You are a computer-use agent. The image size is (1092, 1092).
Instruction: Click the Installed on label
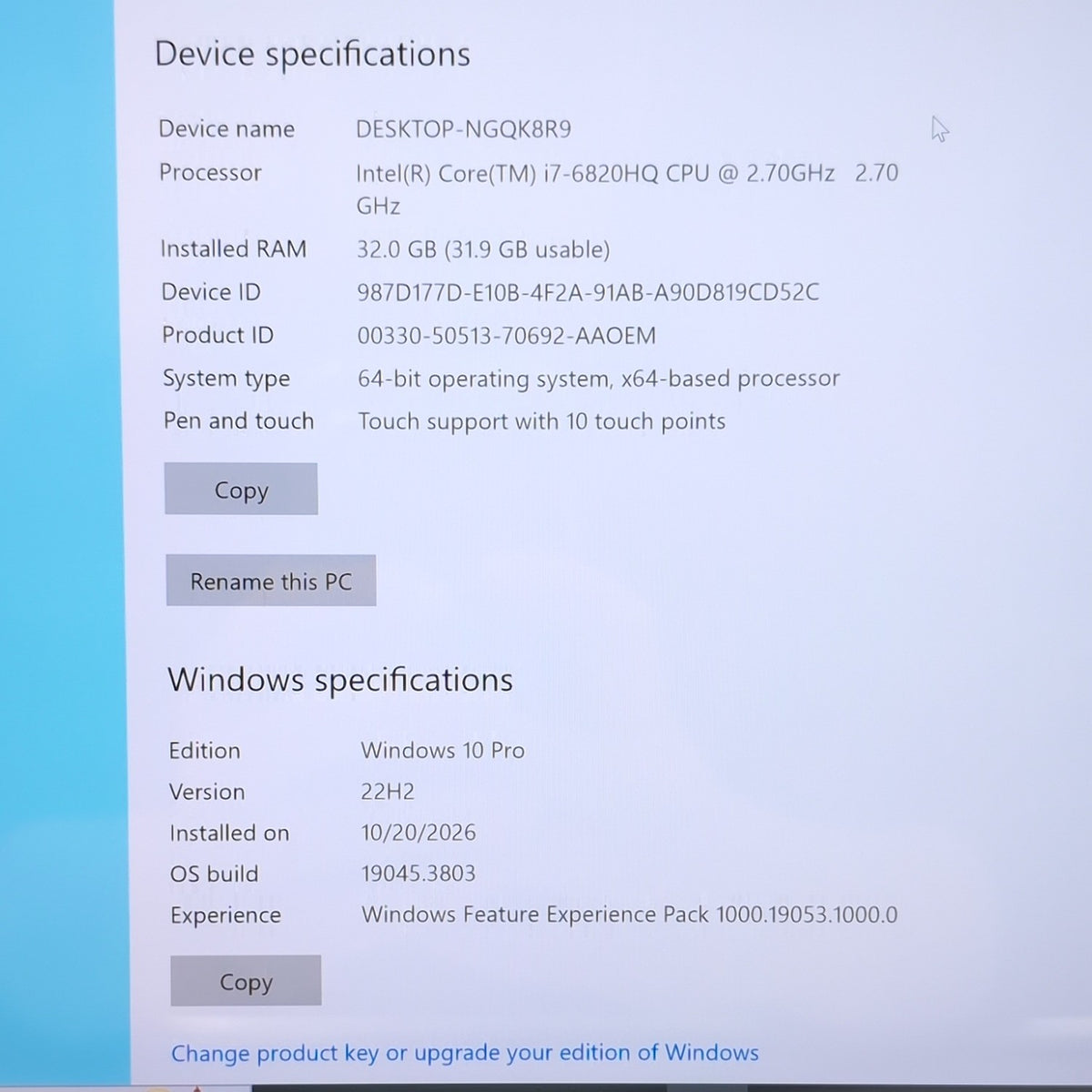tap(229, 833)
